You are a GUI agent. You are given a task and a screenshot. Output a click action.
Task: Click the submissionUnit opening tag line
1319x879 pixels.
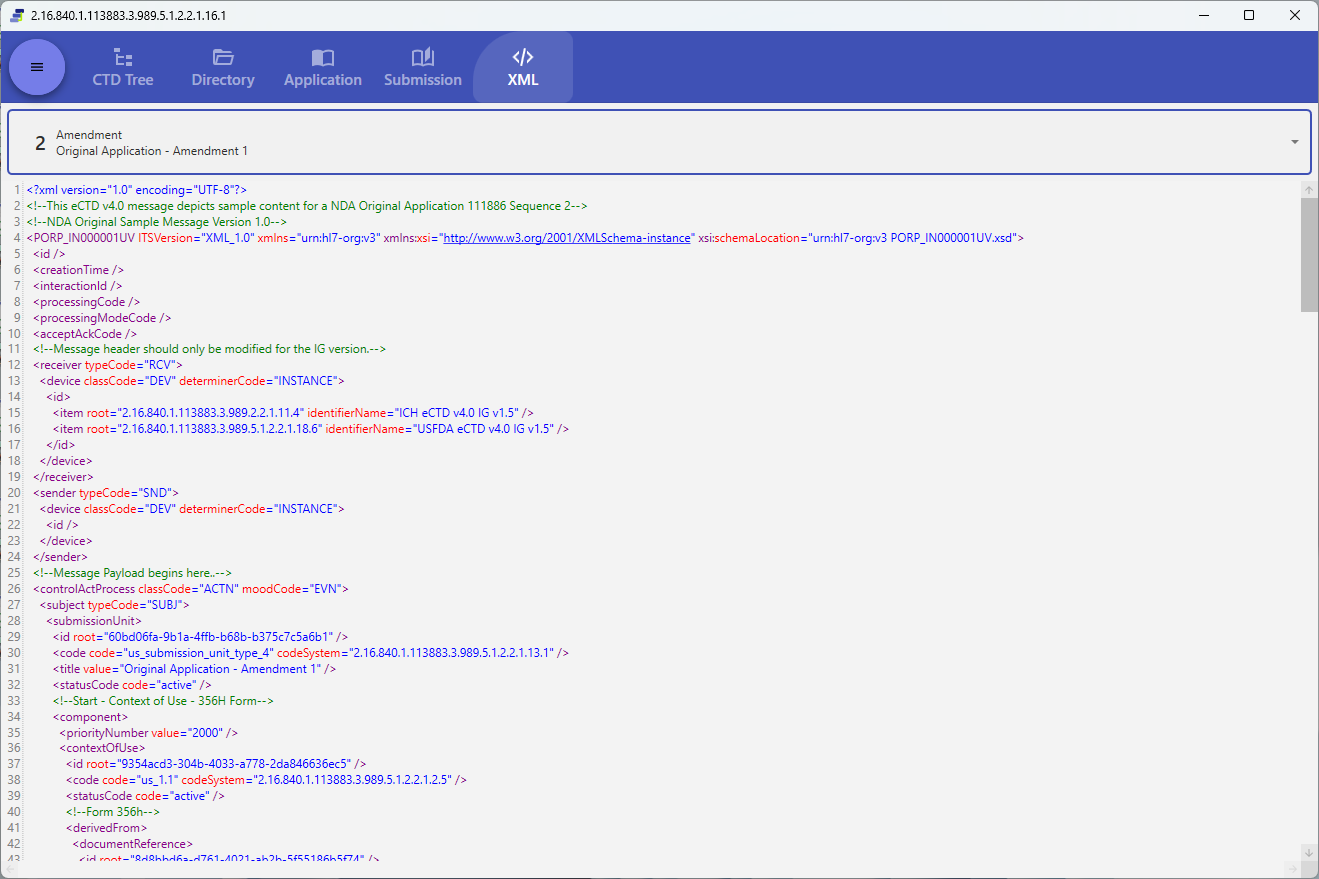95,621
